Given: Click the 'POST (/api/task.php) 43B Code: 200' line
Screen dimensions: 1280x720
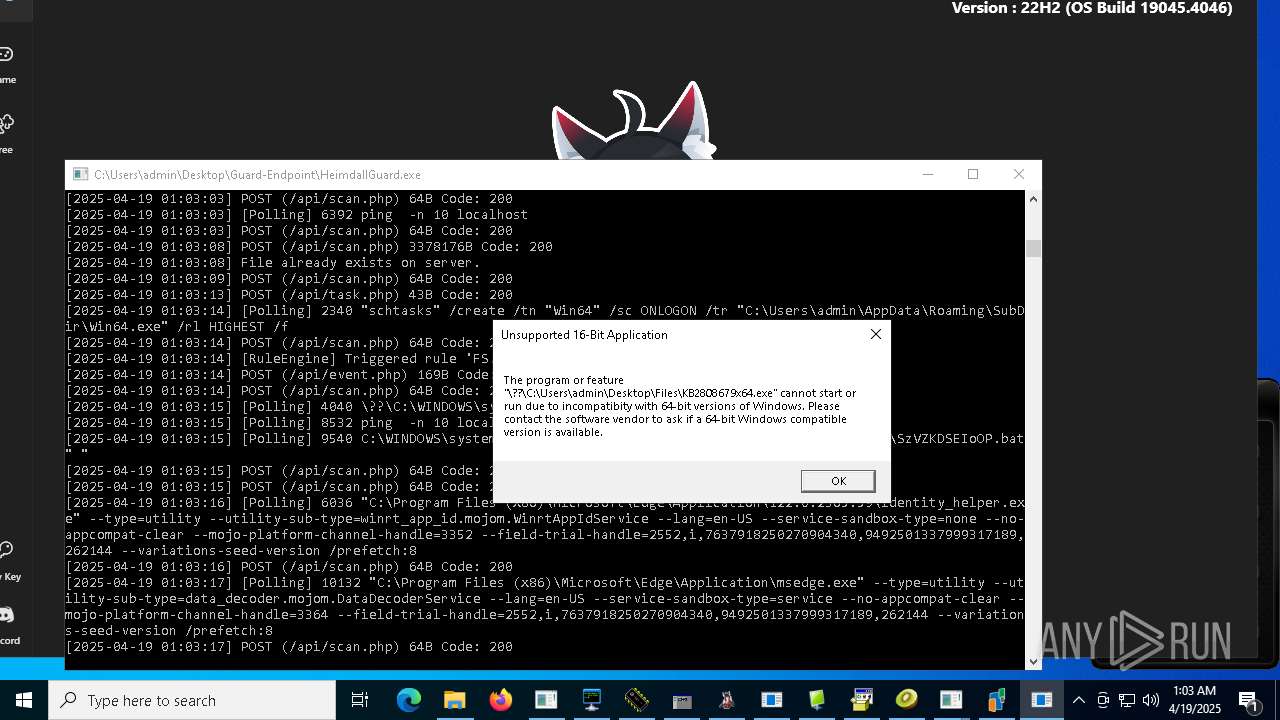Looking at the screenshot, I should pyautogui.click(x=289, y=295).
